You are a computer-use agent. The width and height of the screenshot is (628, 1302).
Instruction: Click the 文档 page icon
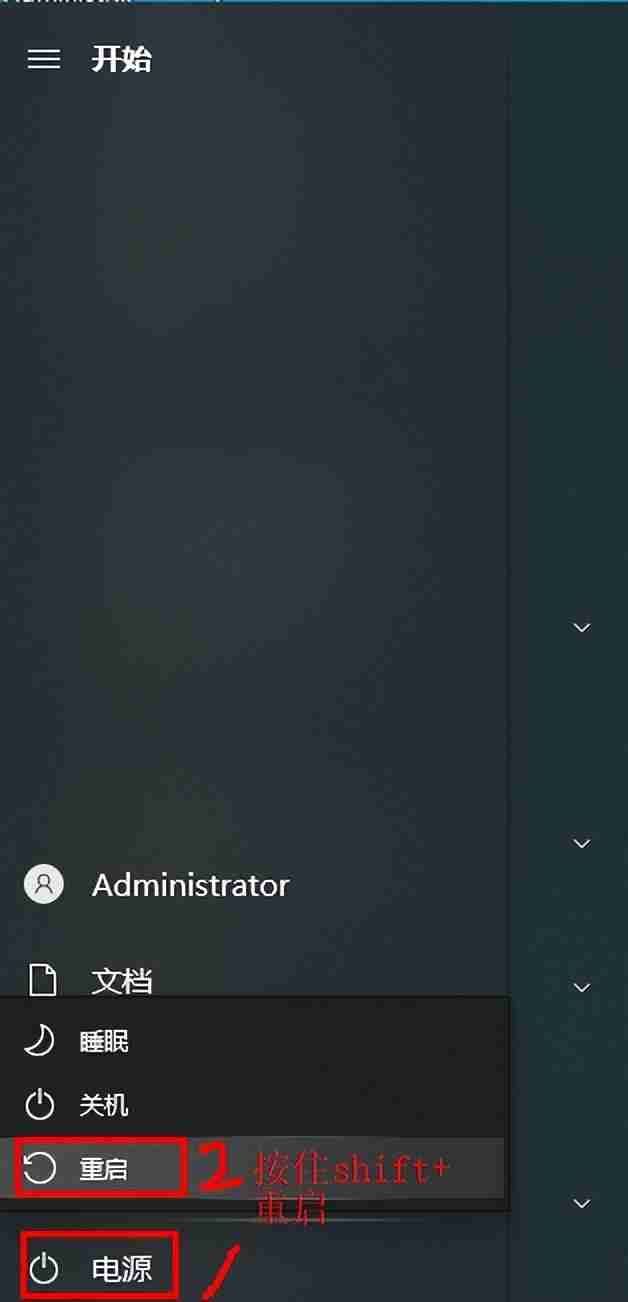pos(43,980)
